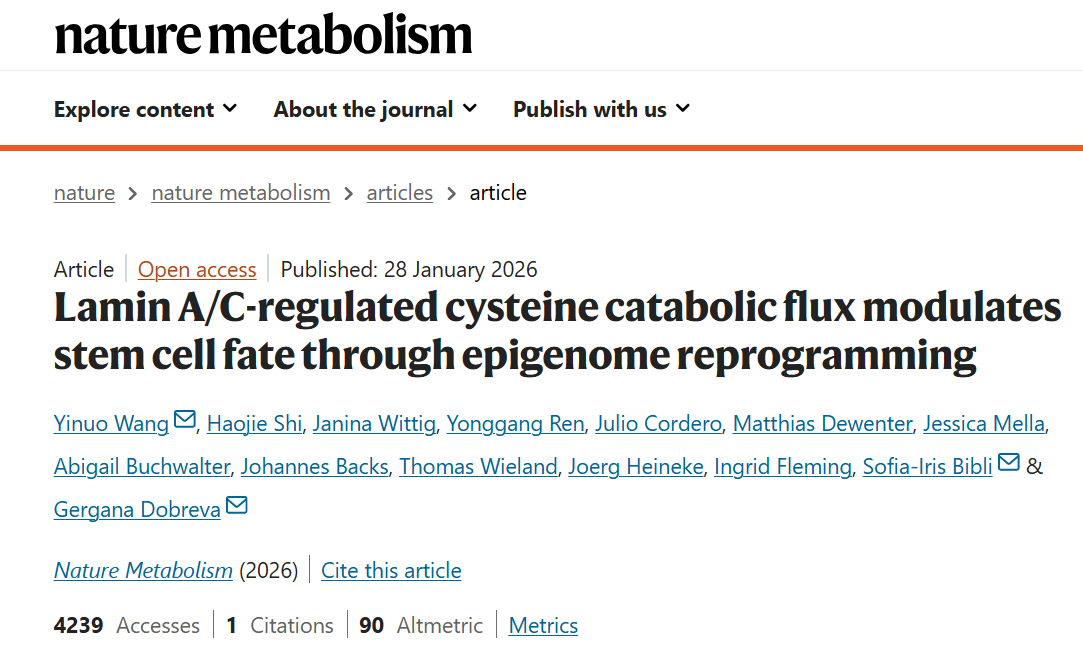
Task: Click the nature metabolism logo
Action: [x=263, y=35]
